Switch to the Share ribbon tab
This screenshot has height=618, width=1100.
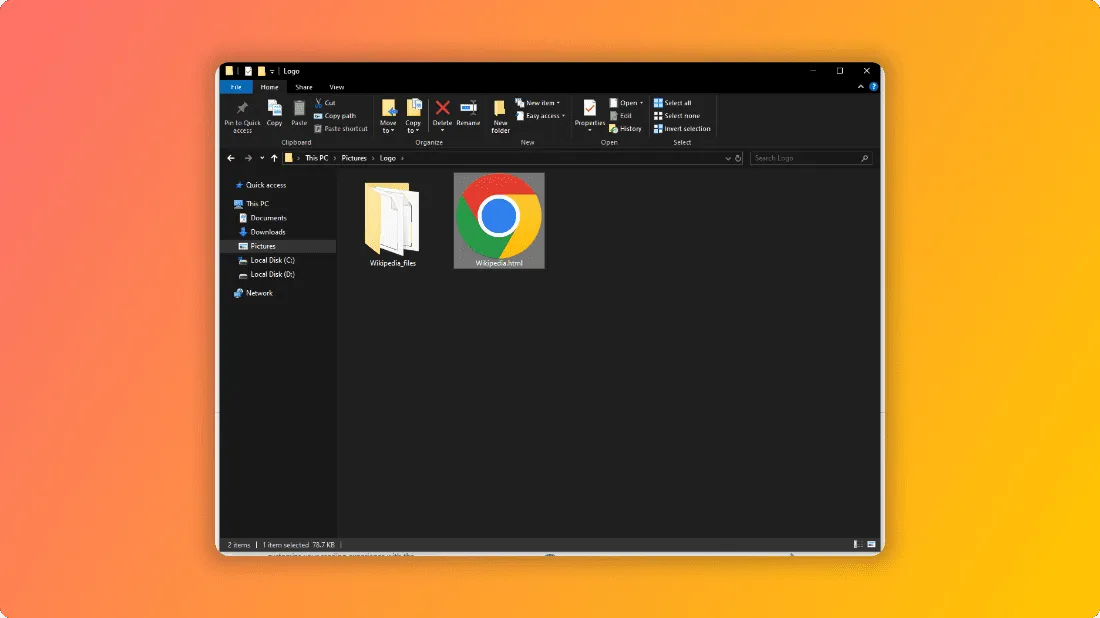pos(304,87)
